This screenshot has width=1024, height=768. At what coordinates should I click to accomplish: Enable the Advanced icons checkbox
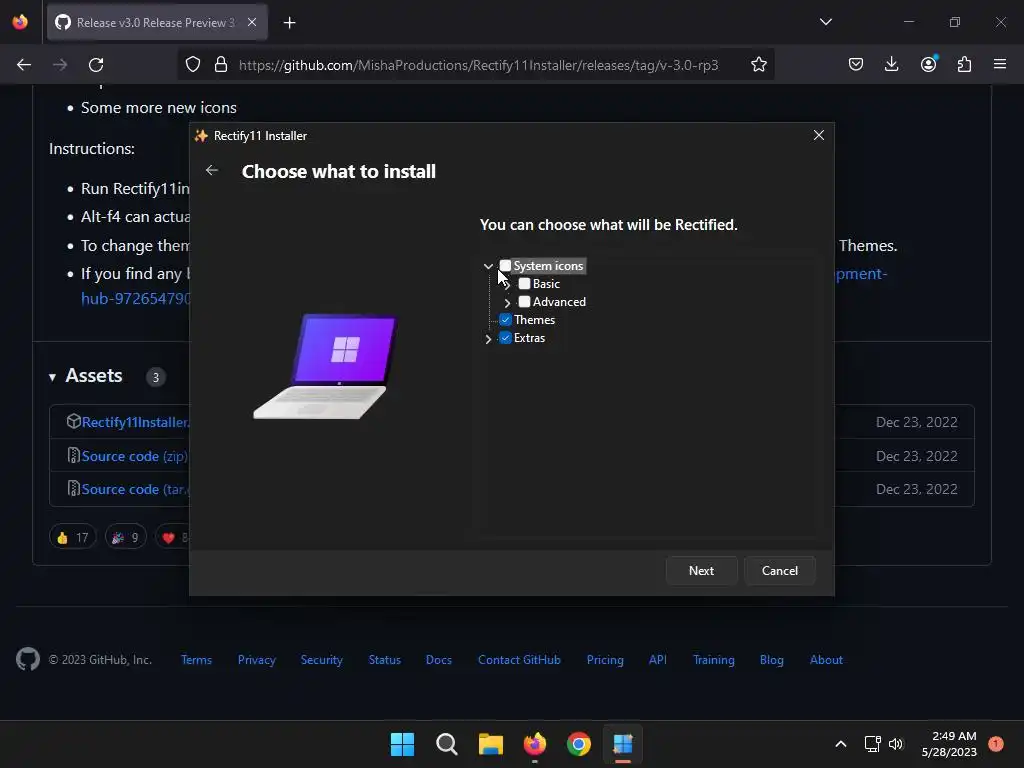[x=524, y=302]
